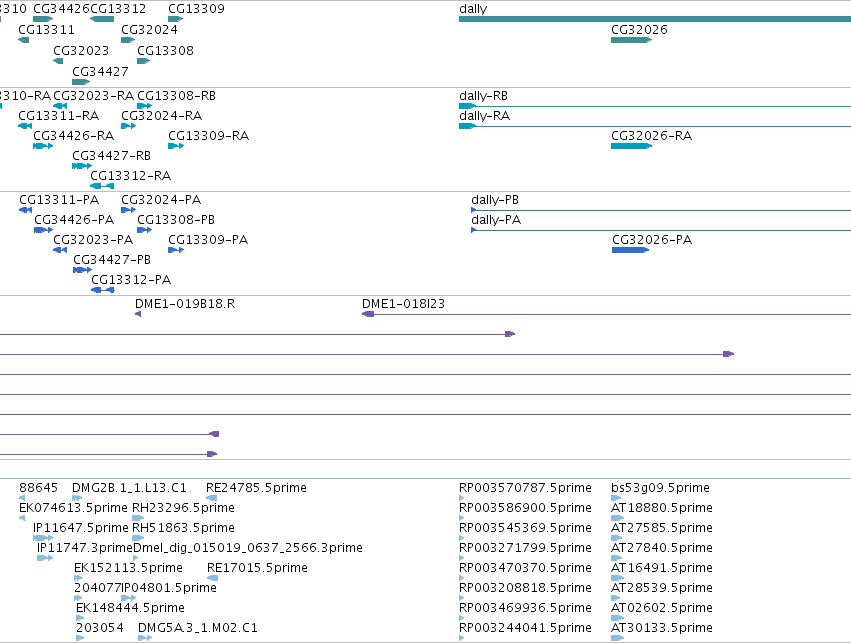The height and width of the screenshot is (643, 851).
Task: Click transcript CG32024-RA
Action: tap(128, 126)
